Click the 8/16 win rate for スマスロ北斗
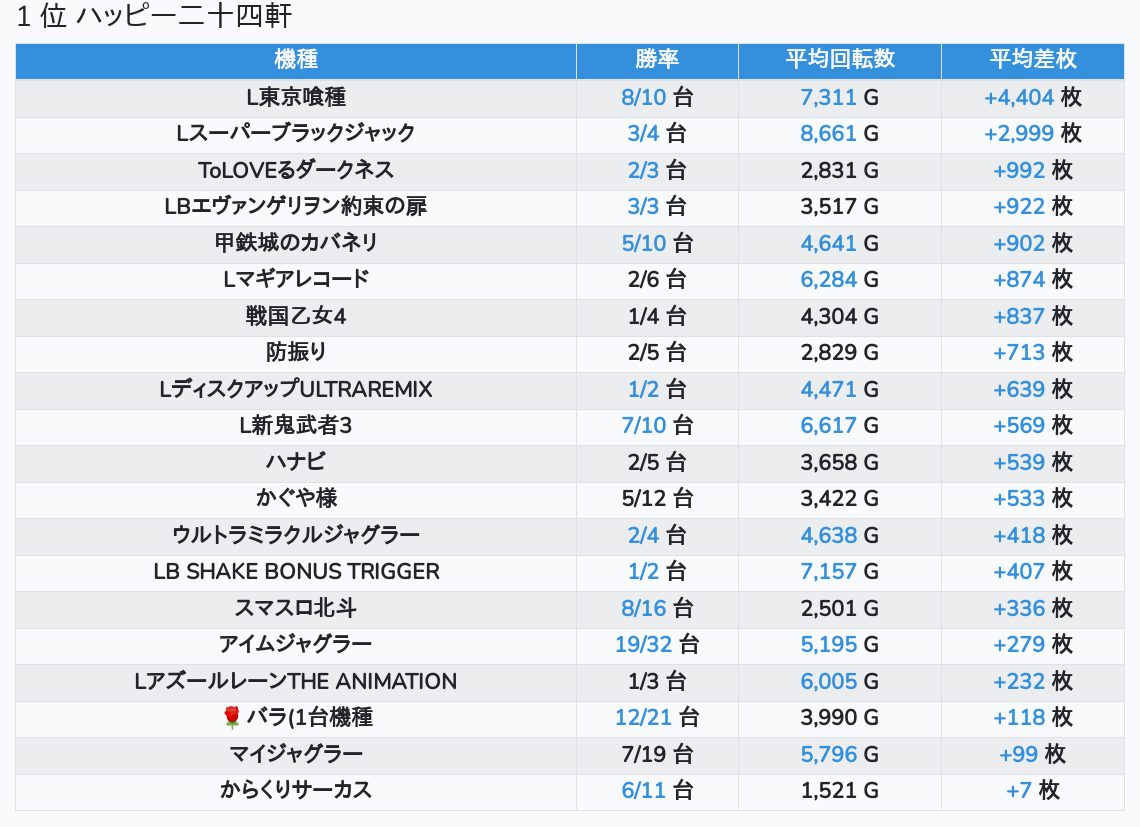Viewport: 1140px width, 827px height. tap(643, 608)
